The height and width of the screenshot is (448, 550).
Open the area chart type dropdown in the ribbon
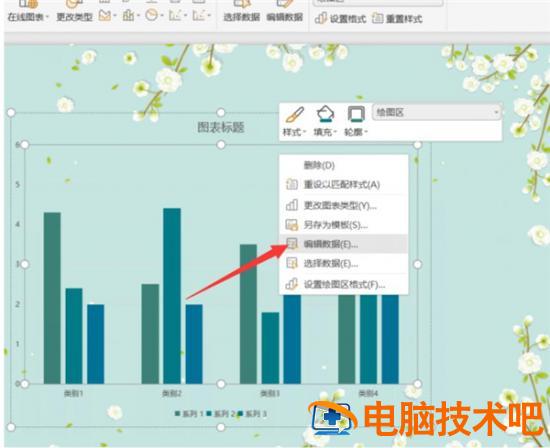[107, 15]
